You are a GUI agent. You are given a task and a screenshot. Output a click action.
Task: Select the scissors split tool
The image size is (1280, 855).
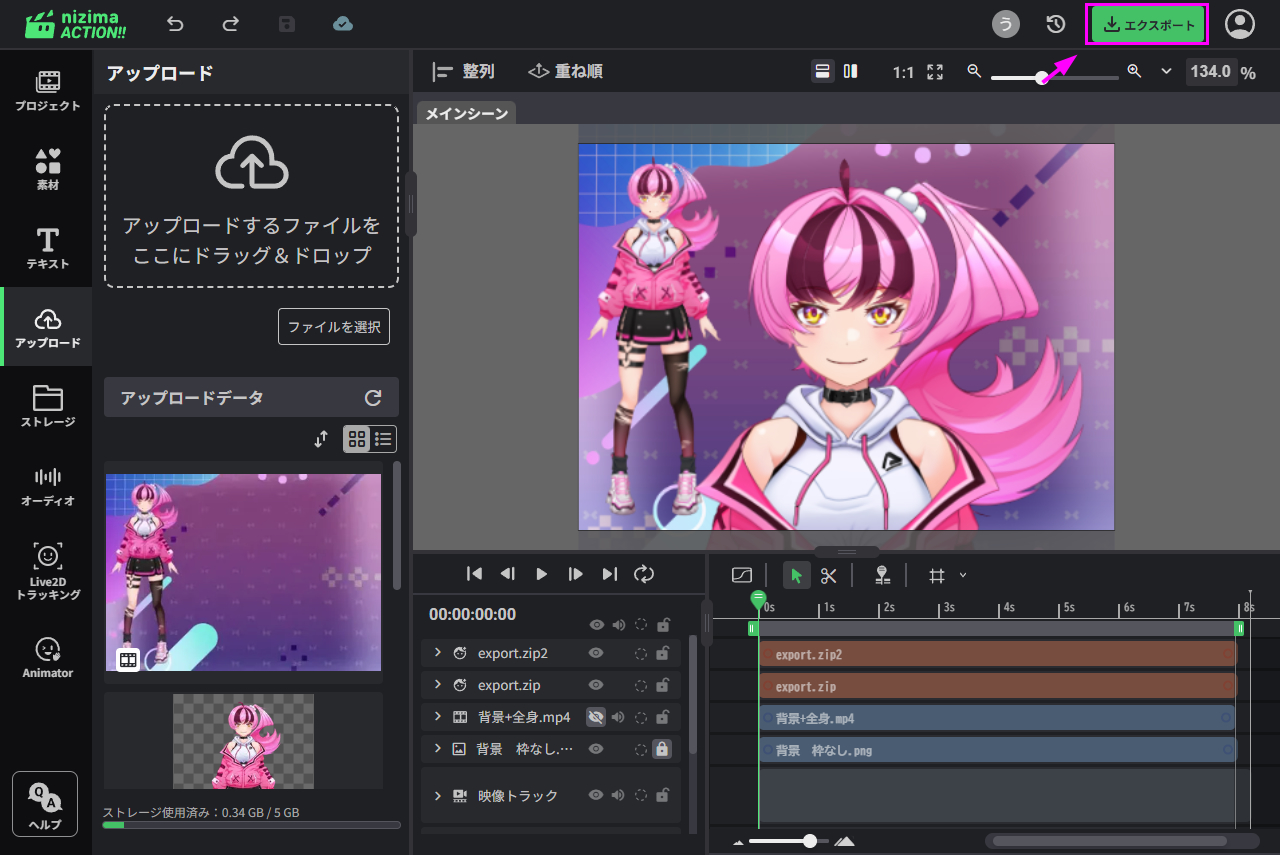coord(828,575)
